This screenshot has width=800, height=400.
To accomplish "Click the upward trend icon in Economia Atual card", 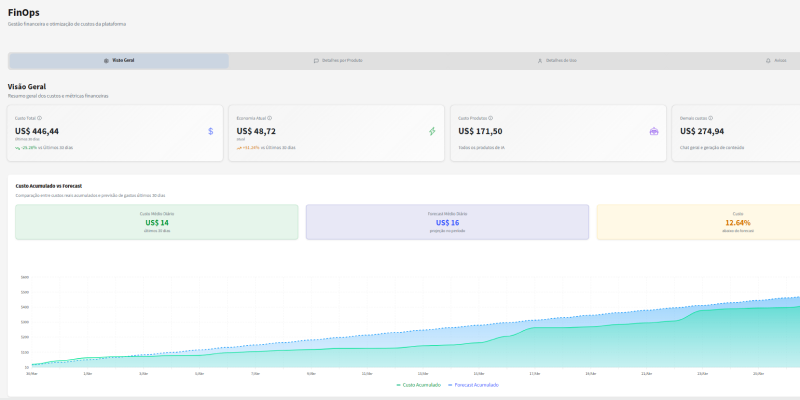I will point(239,148).
